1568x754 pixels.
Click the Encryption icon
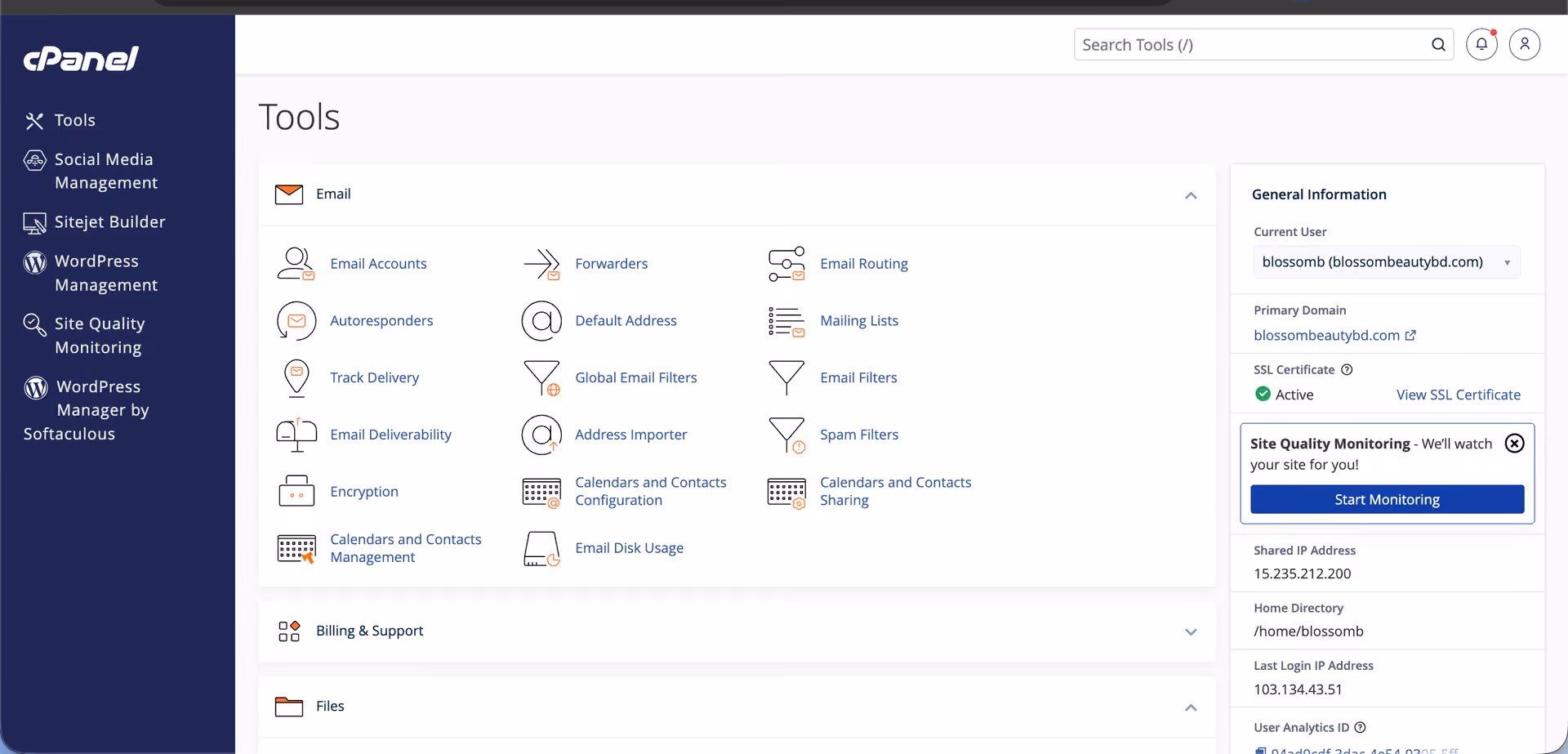click(x=296, y=492)
